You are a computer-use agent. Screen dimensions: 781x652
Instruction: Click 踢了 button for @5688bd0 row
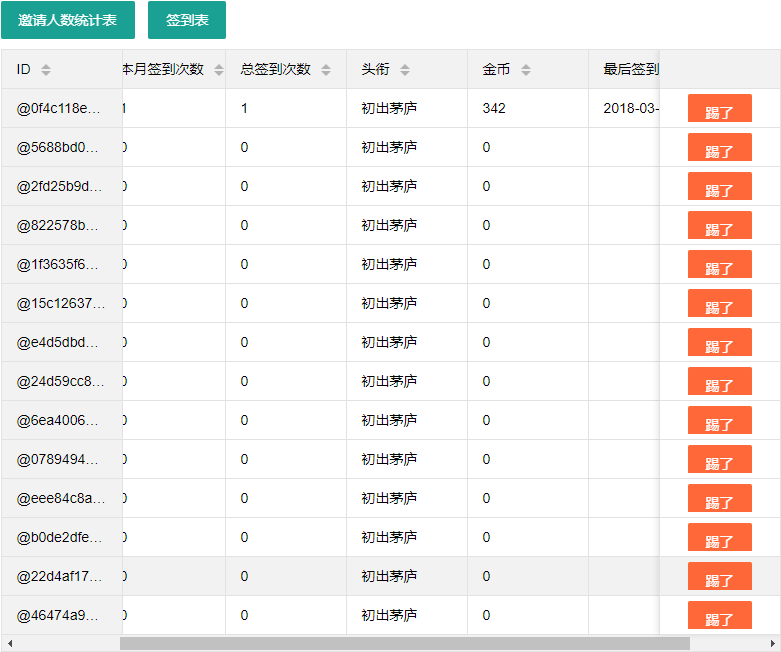[x=720, y=147]
